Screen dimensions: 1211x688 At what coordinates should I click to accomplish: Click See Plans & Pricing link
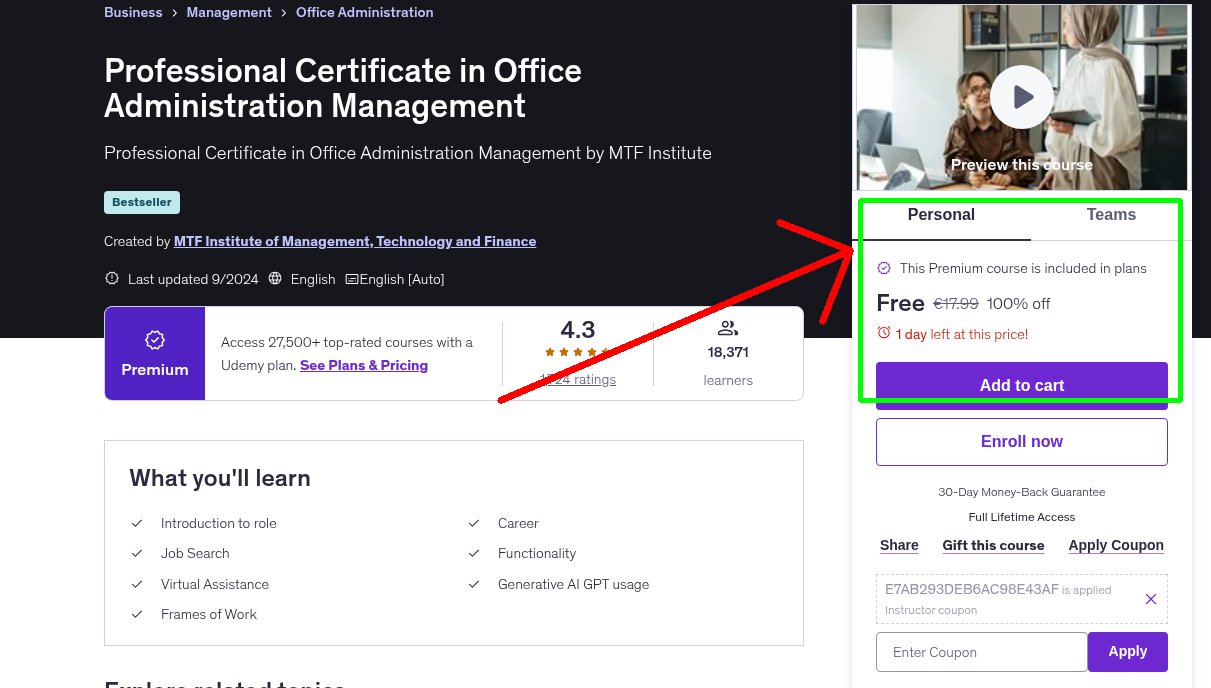[x=363, y=365]
